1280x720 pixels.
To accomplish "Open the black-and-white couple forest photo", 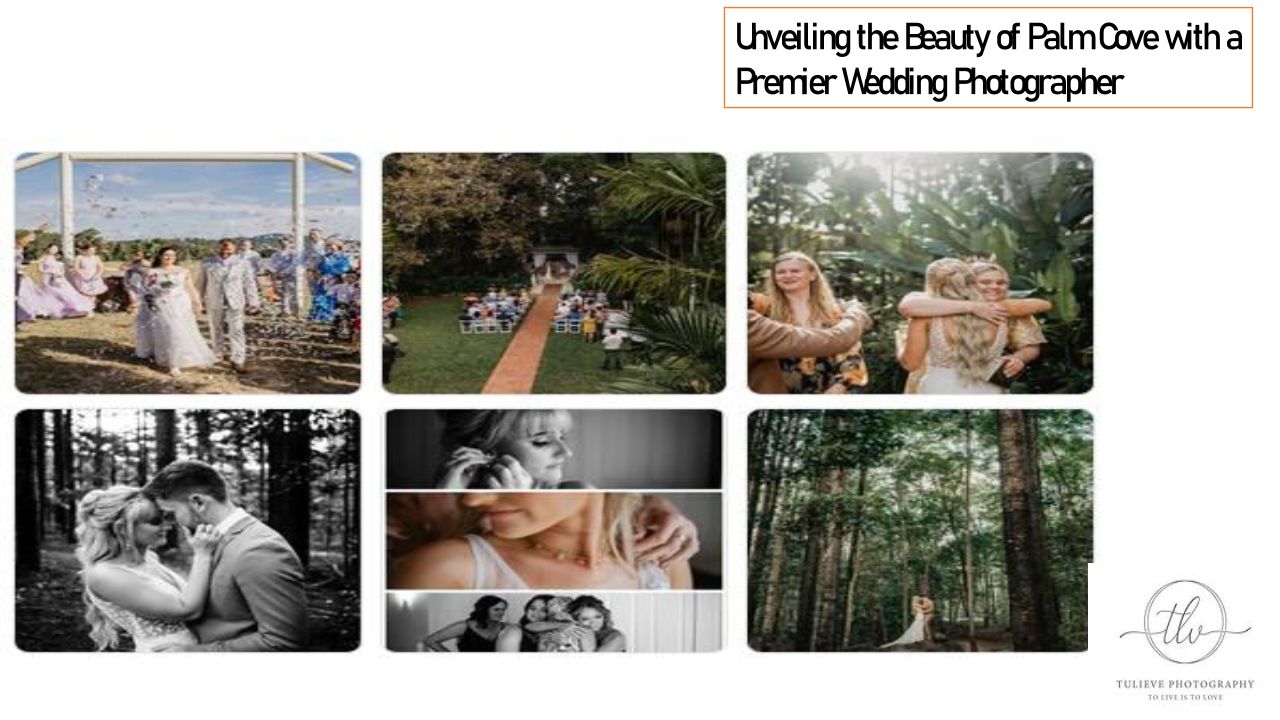I will pyautogui.click(x=188, y=530).
